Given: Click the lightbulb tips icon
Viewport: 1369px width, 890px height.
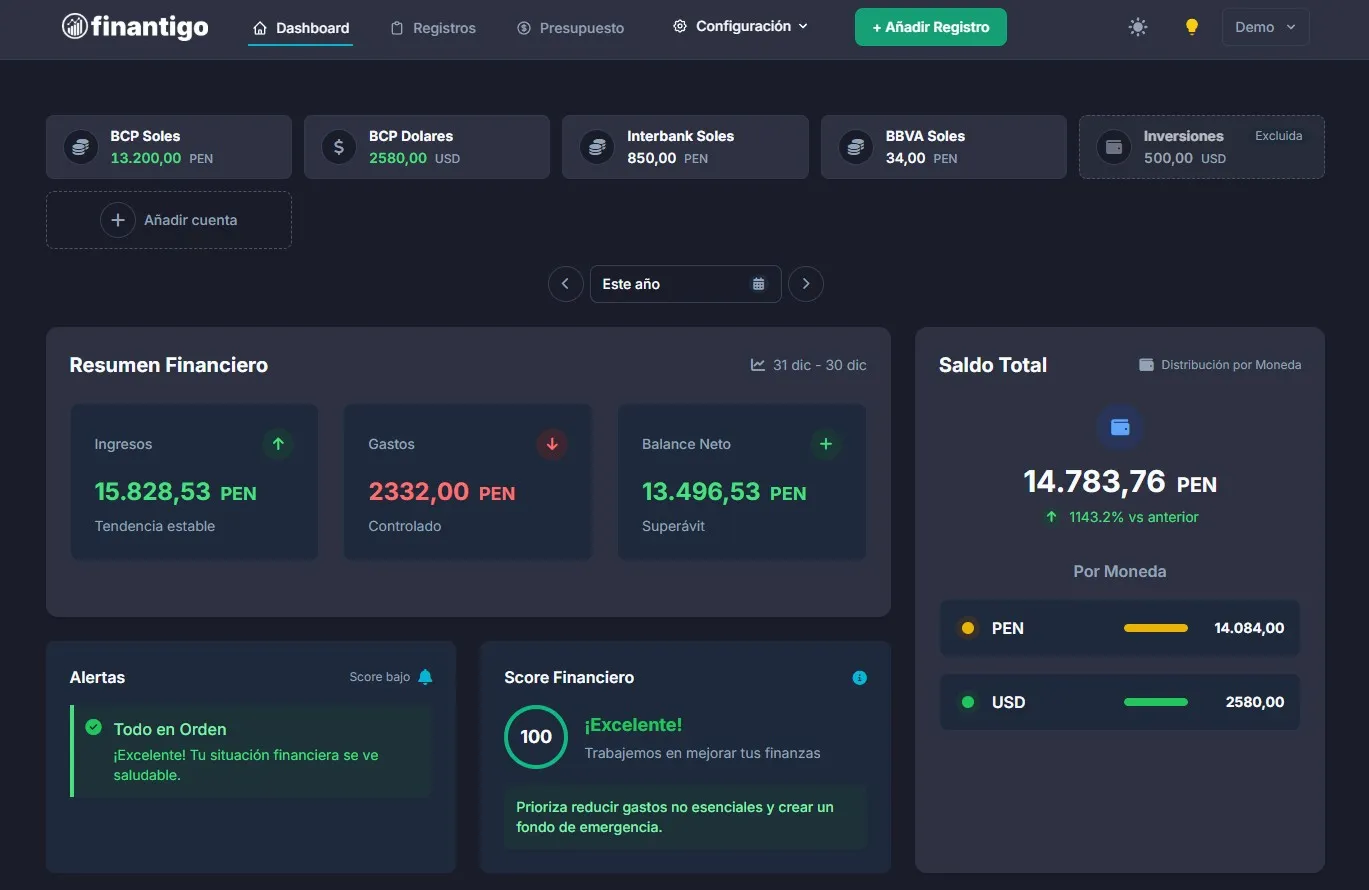Looking at the screenshot, I should pyautogui.click(x=1192, y=27).
